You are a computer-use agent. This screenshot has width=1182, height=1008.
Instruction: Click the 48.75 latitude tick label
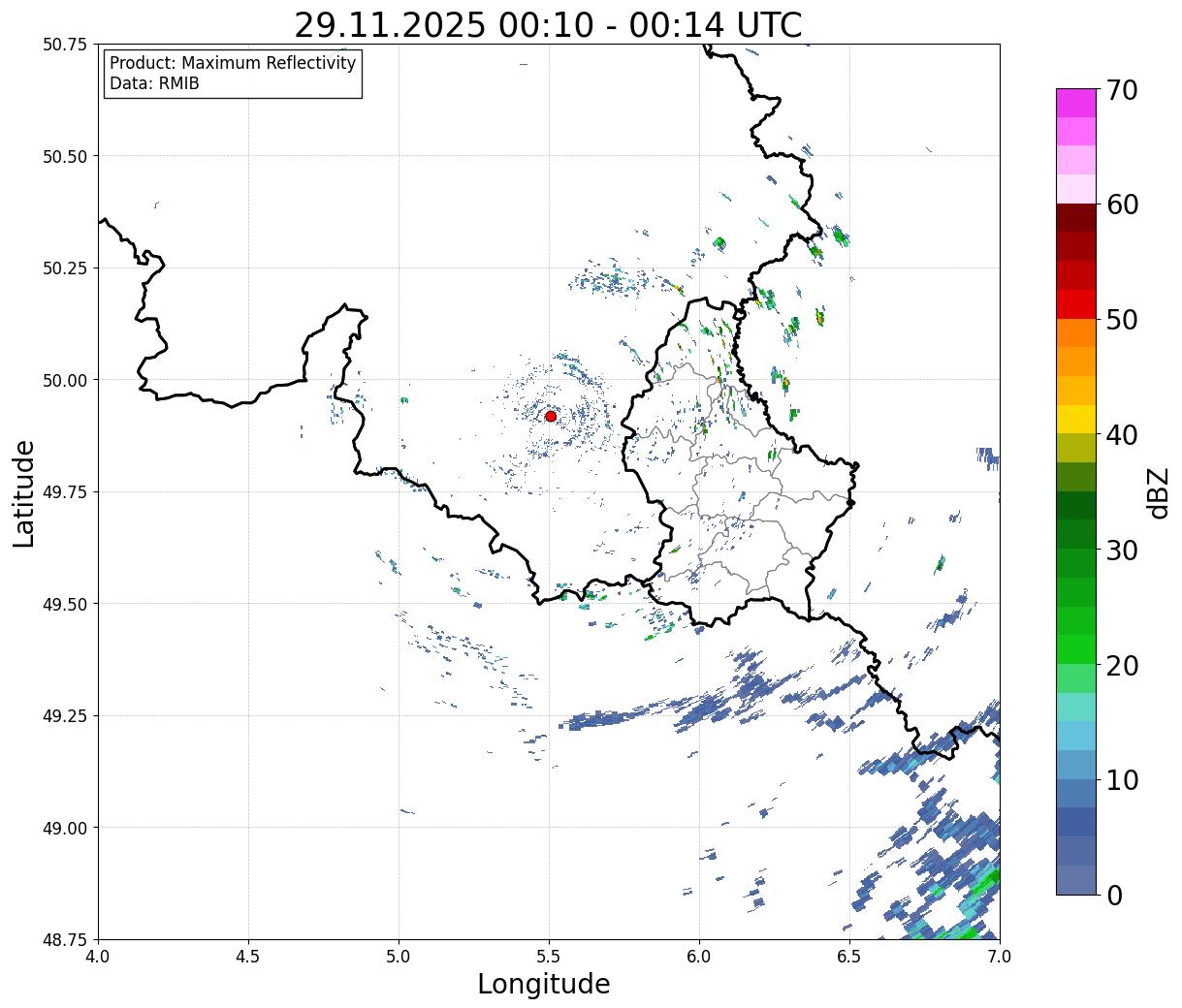(x=66, y=939)
